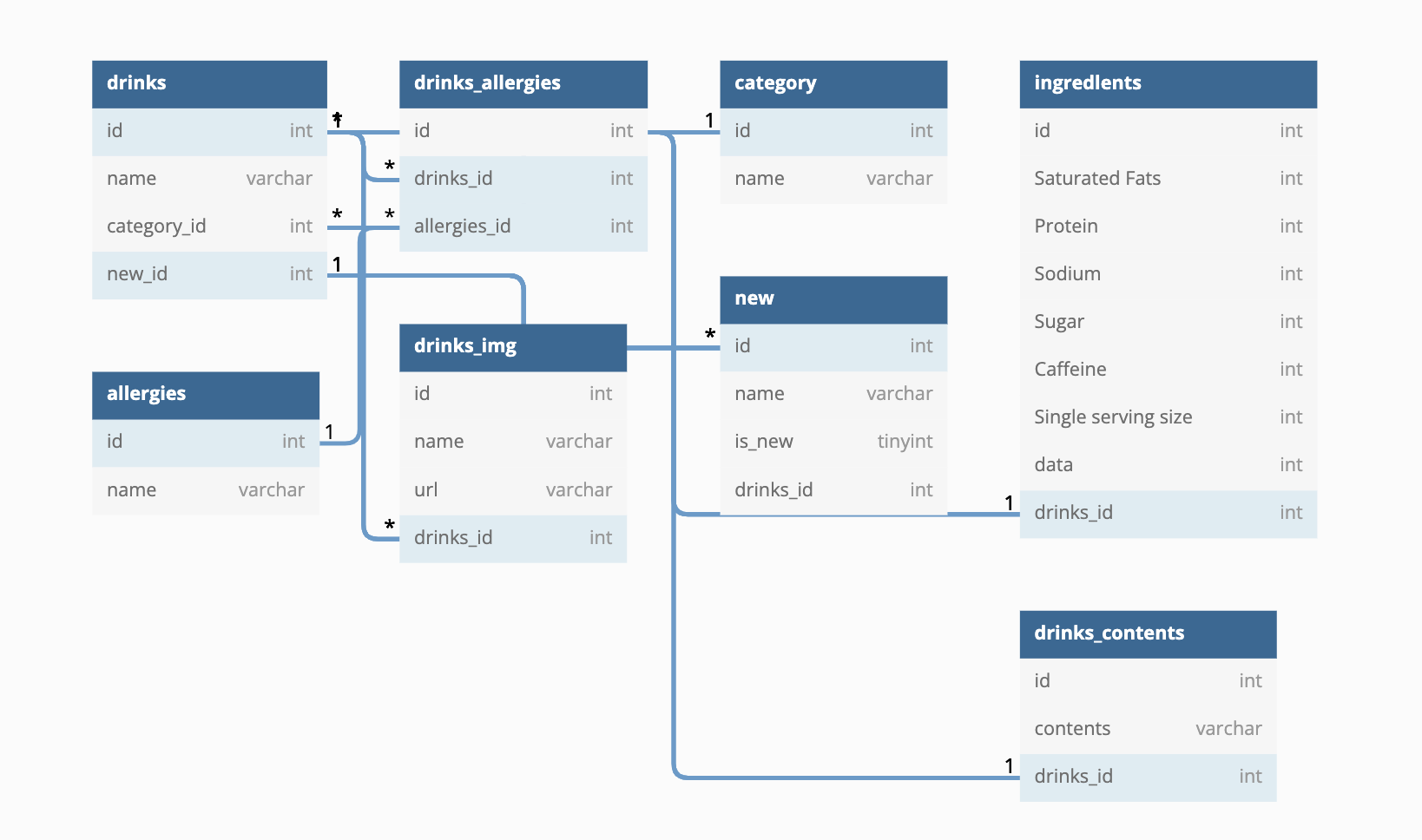
Task: Select the category table header
Action: (x=833, y=83)
